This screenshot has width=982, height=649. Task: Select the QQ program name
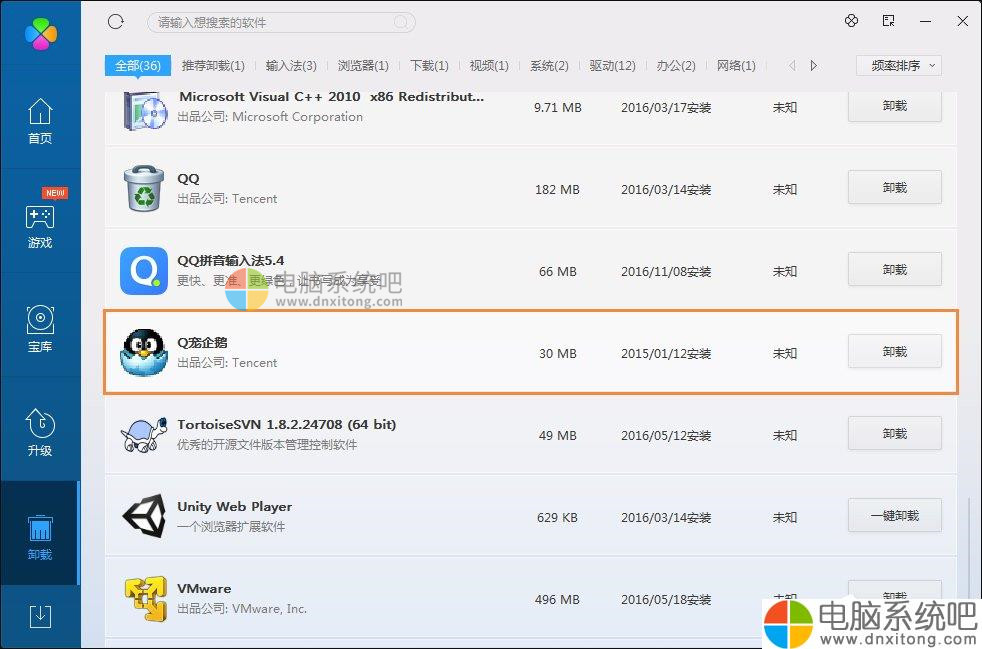(x=189, y=179)
